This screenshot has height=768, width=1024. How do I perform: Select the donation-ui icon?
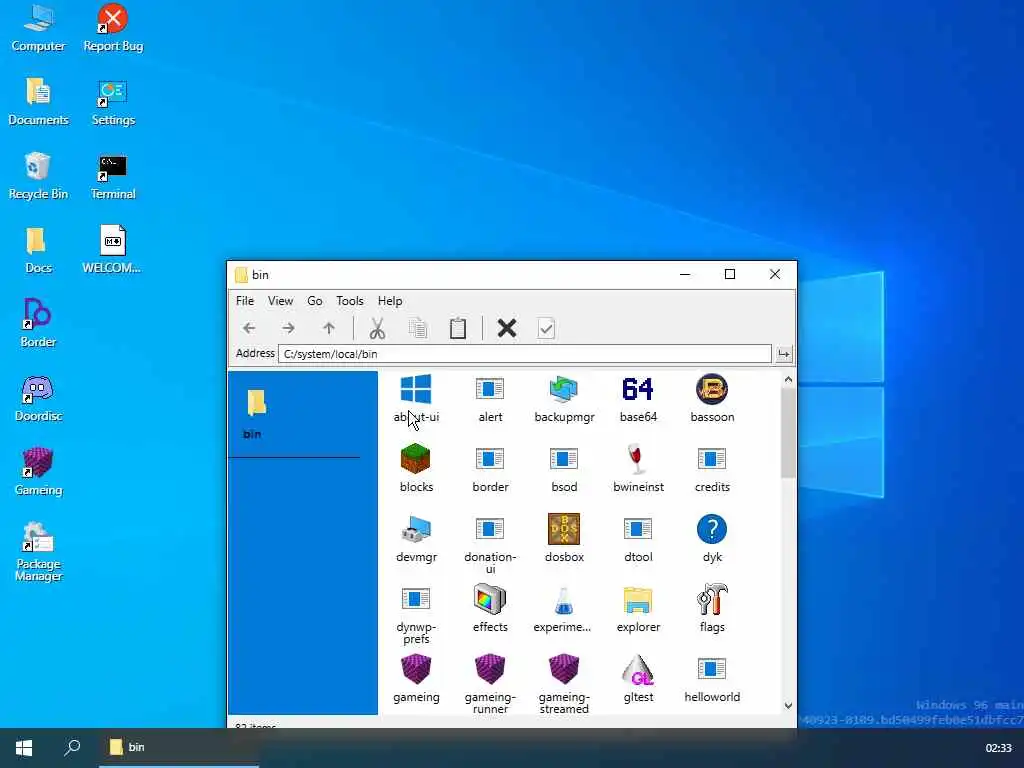click(x=490, y=530)
